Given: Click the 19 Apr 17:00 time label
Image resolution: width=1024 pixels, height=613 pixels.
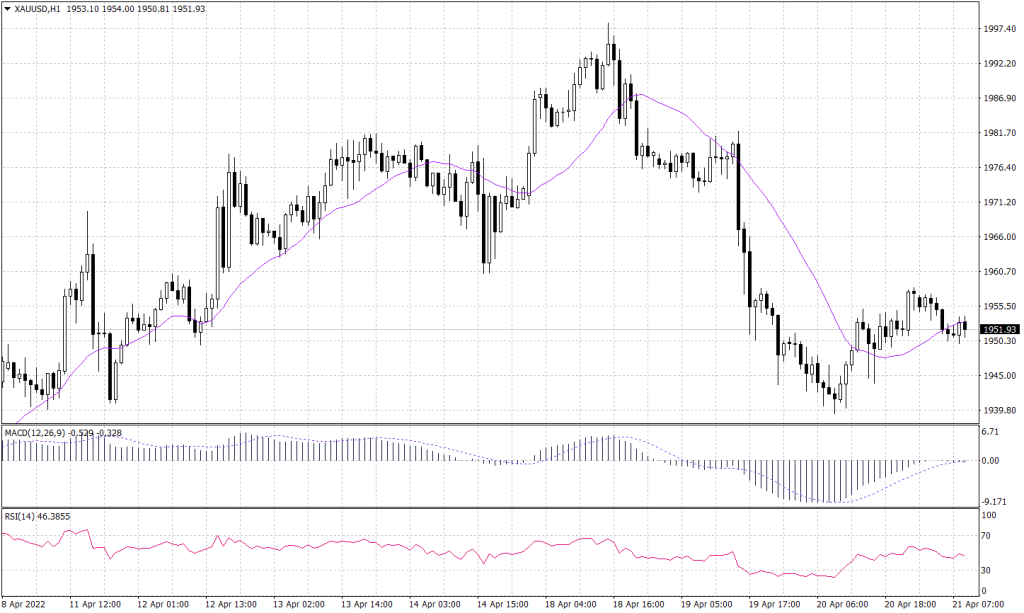Looking at the screenshot, I should click(x=775, y=605).
